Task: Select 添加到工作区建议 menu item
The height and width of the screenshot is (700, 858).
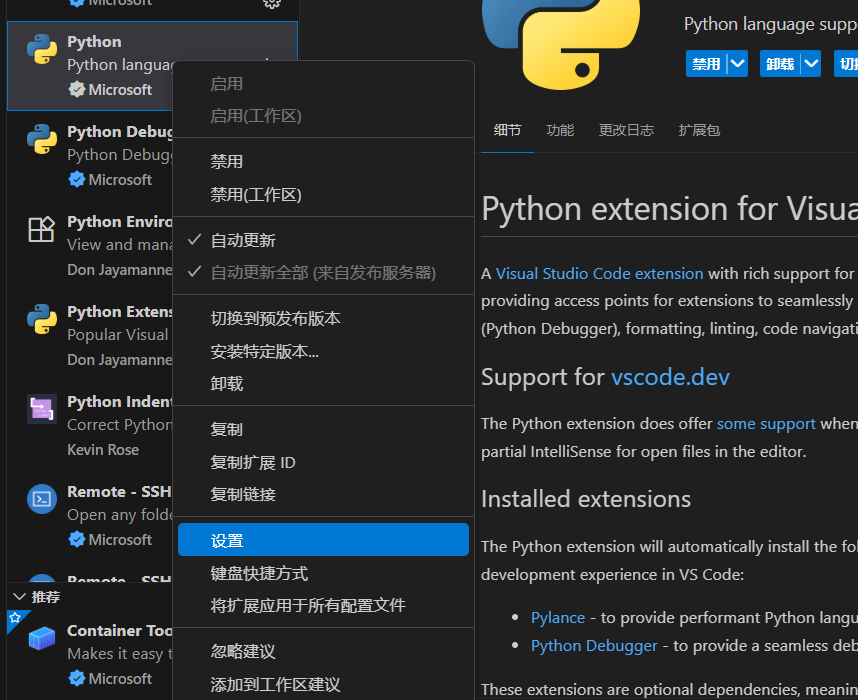Action: 323,684
